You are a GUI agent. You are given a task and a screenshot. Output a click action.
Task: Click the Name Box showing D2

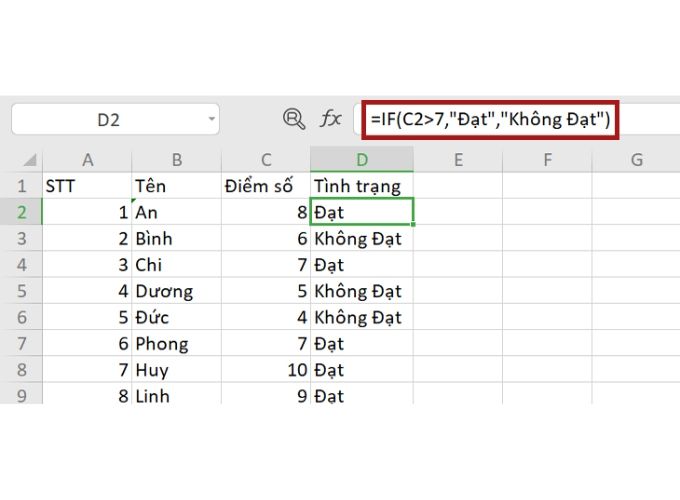(108, 120)
